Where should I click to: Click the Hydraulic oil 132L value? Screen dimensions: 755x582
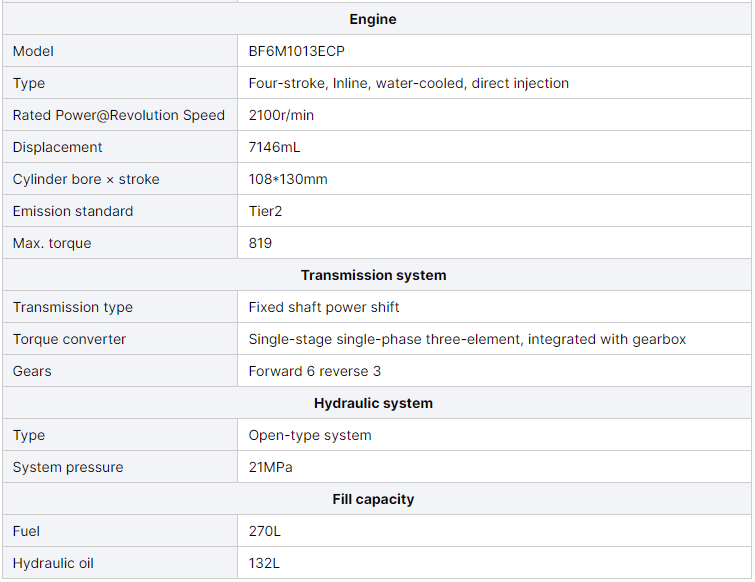265,563
